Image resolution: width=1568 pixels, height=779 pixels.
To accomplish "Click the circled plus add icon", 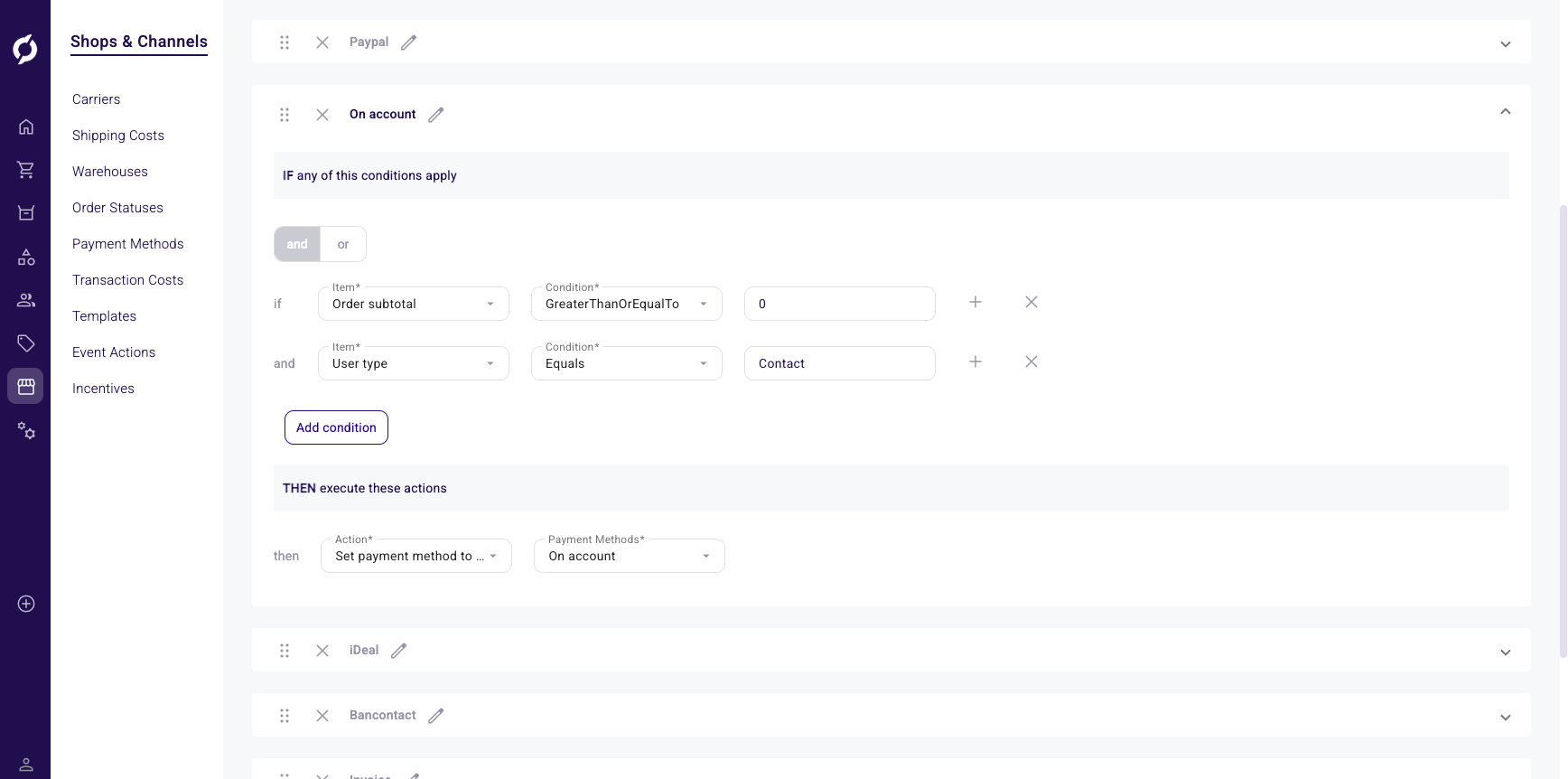I will tap(26, 604).
